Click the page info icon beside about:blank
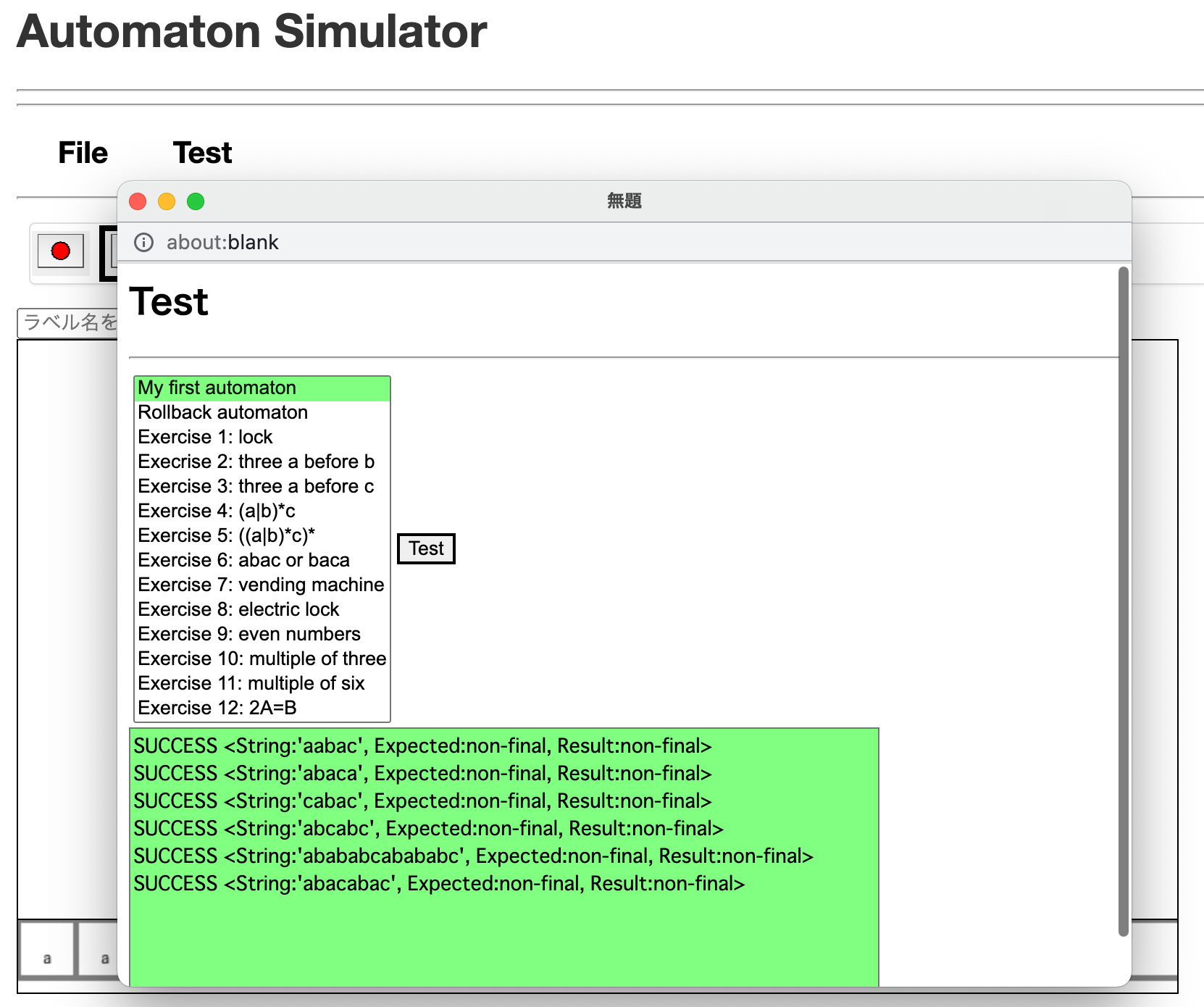 point(144,242)
